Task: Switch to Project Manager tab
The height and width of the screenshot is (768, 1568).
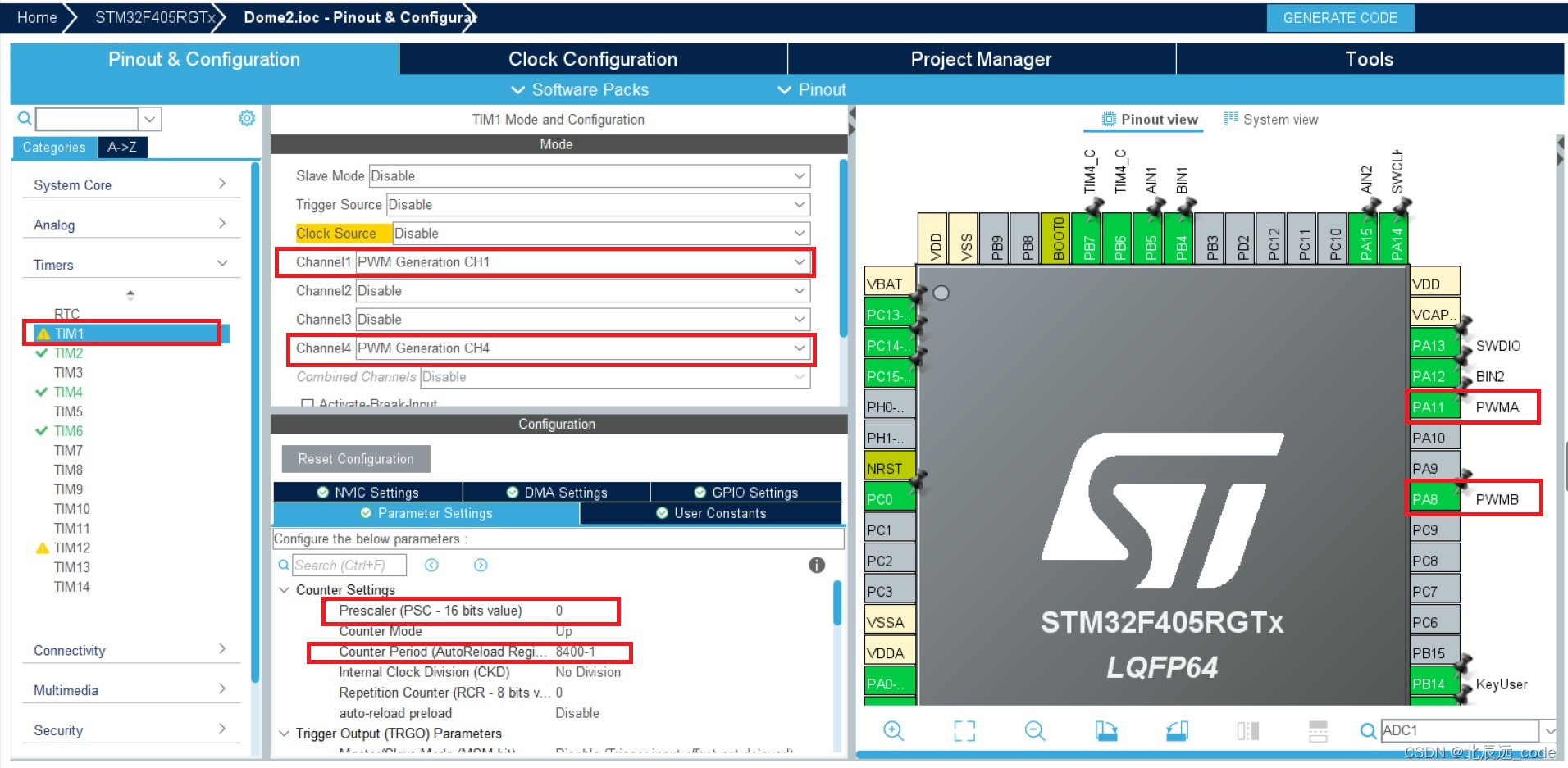Action: pyautogui.click(x=981, y=59)
